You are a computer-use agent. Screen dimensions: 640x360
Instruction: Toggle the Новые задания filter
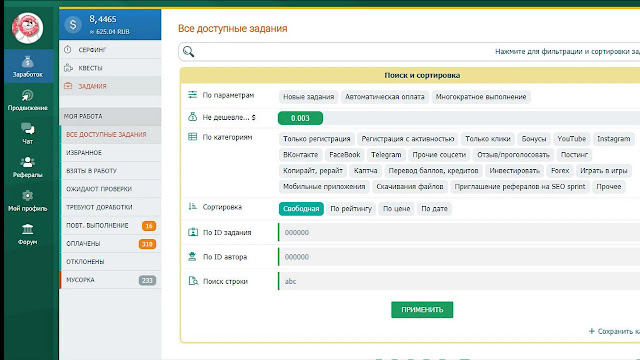(x=309, y=97)
